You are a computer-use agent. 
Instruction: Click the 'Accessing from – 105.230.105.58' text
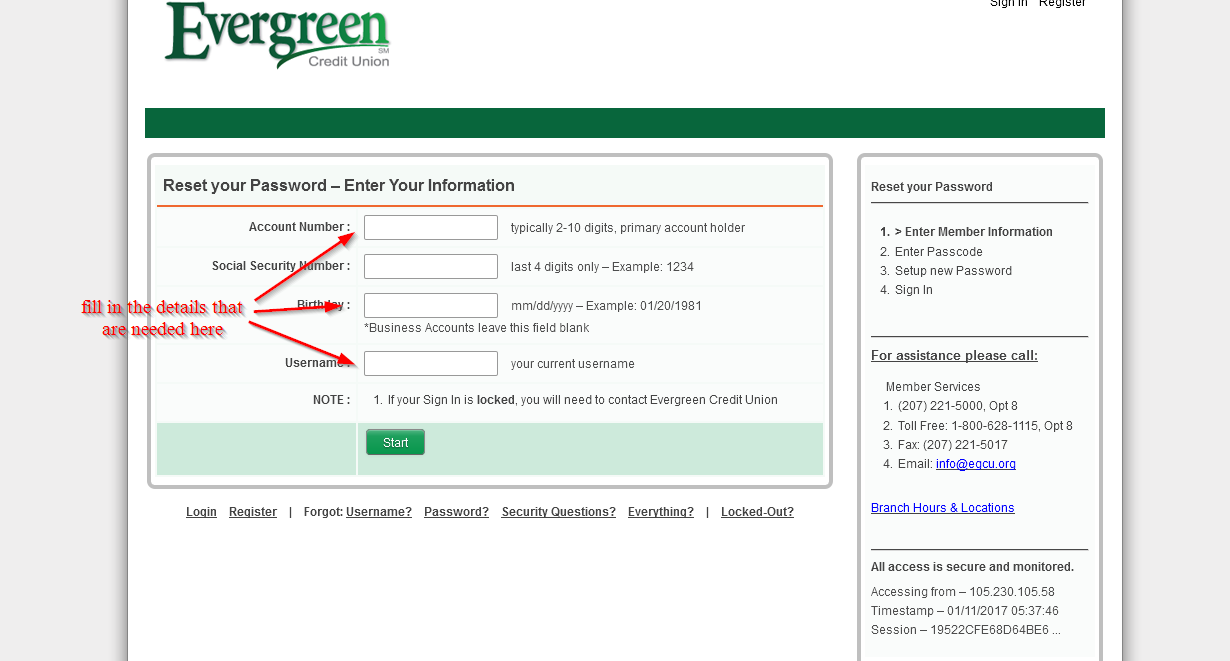click(963, 592)
